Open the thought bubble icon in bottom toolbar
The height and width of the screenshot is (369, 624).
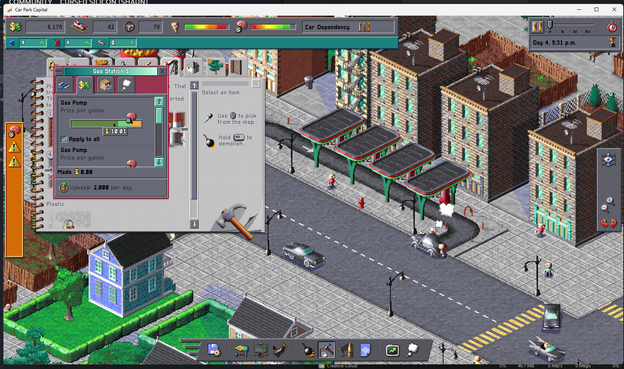pos(413,350)
